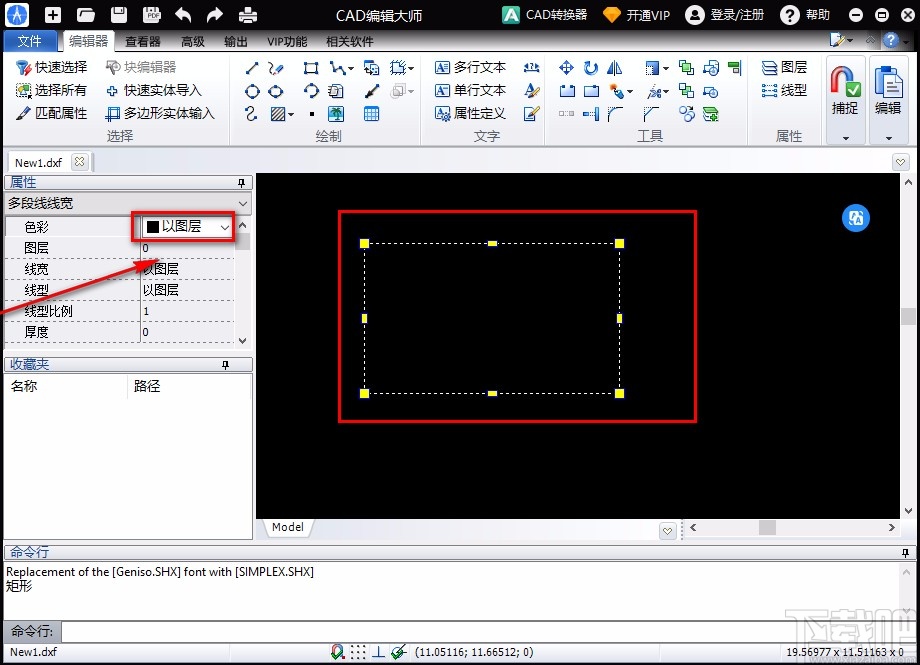Expand the hatch tool dropdown arrow

(x=291, y=114)
